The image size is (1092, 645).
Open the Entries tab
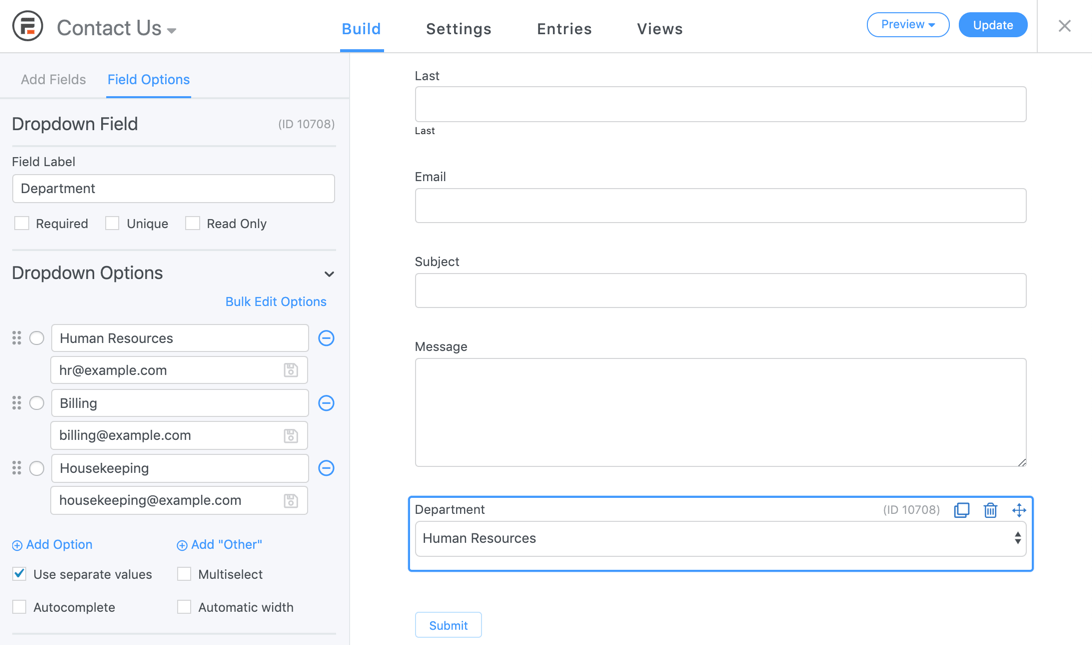point(564,29)
